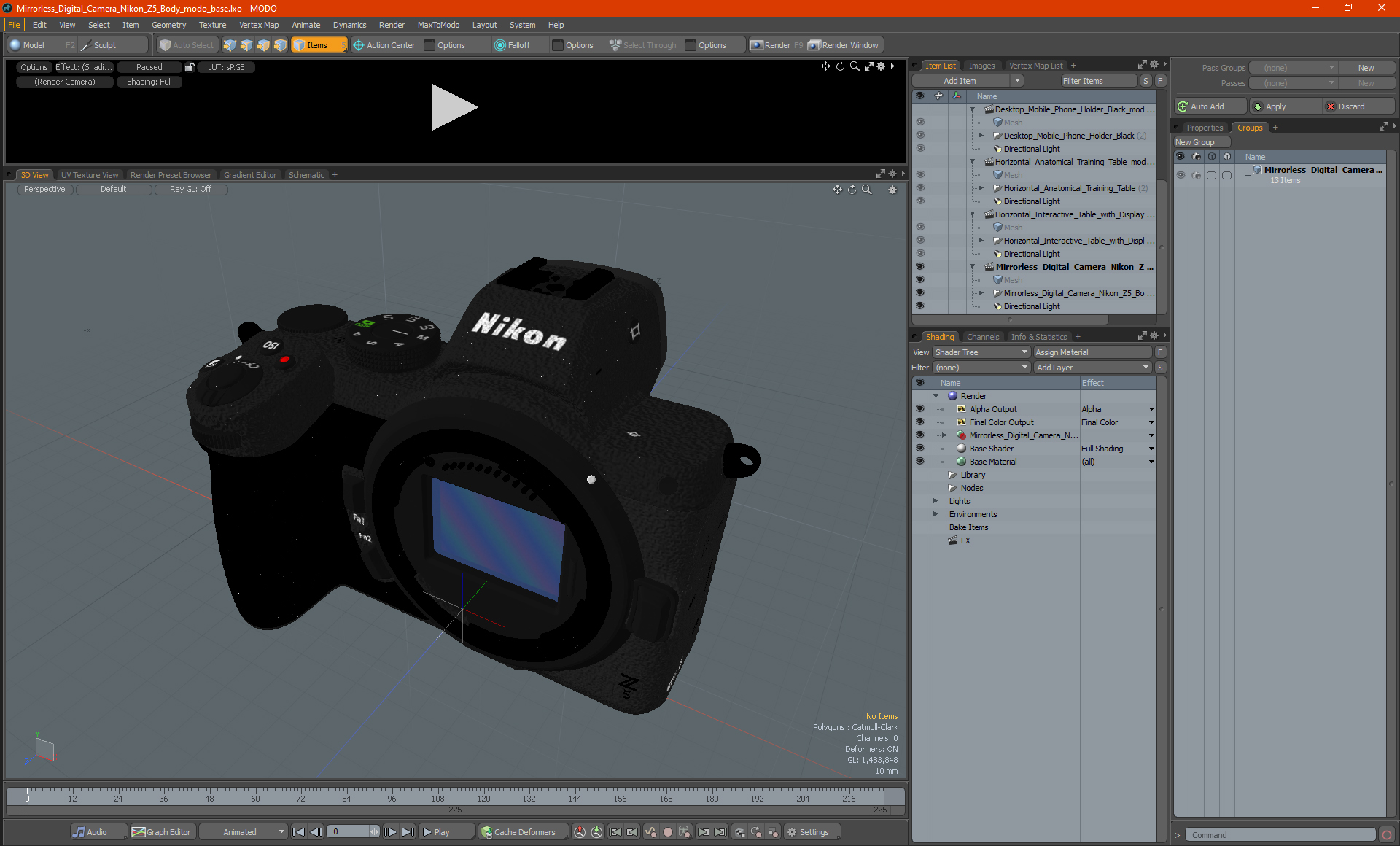Expand Mirrorless_Digital_Camera_Nikon_Z5_Bo item
This screenshot has width=1400, height=846.
tap(981, 293)
